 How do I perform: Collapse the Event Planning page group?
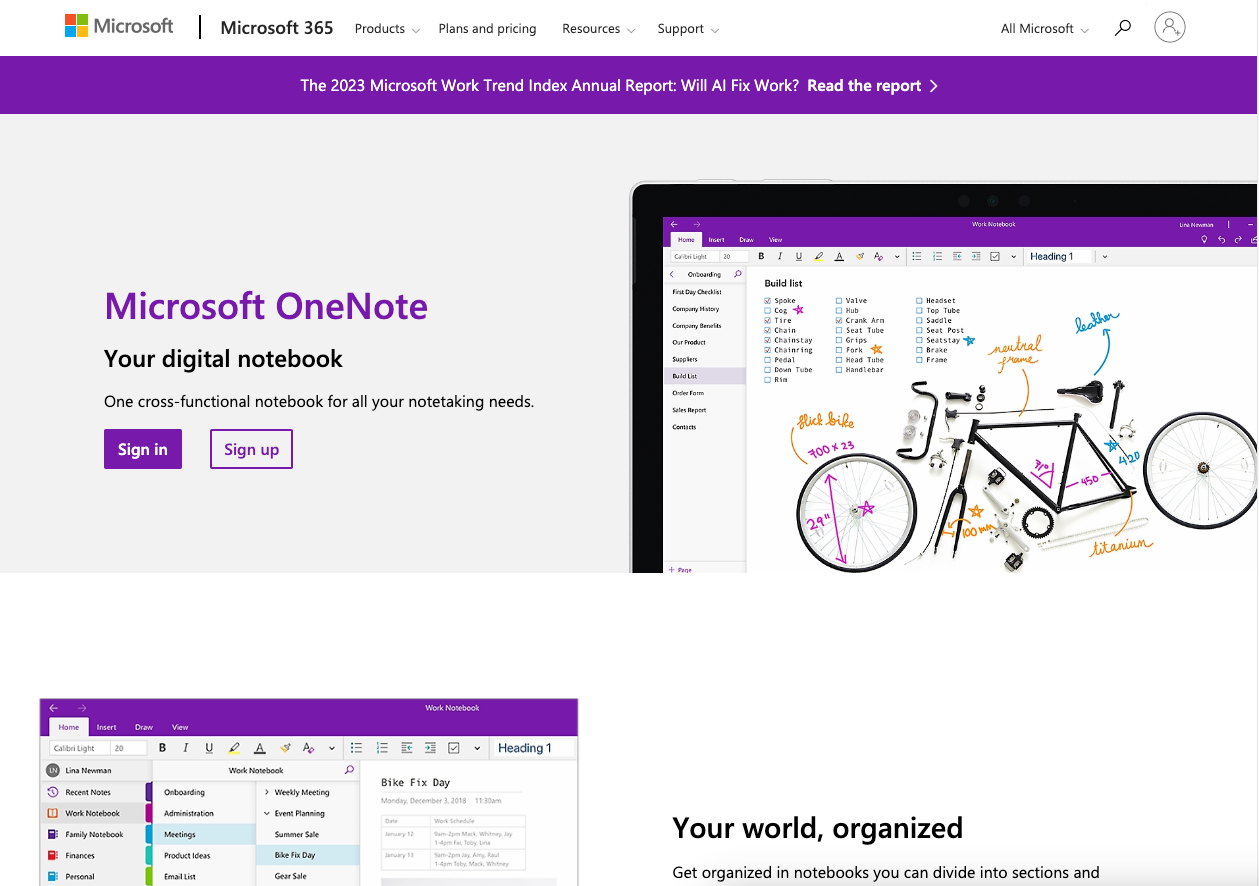(267, 813)
